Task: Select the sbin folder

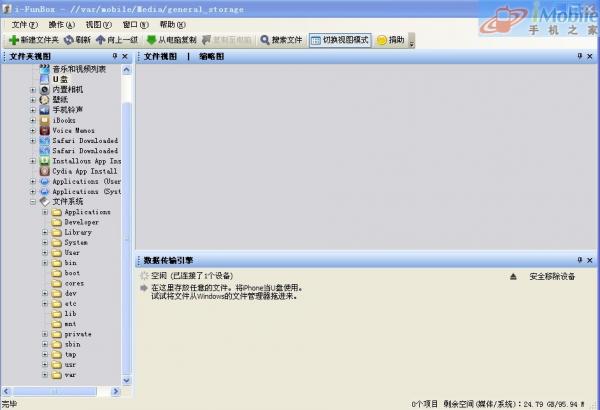Action: click(x=72, y=344)
